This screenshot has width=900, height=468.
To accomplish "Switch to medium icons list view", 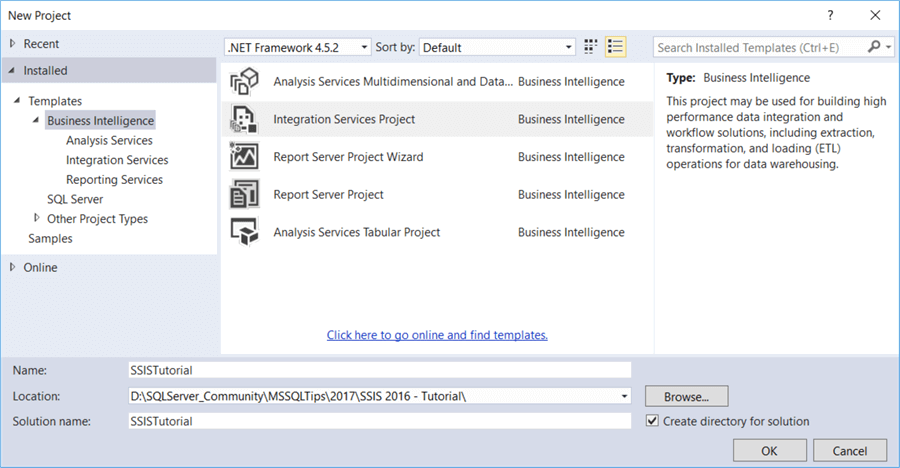I will [x=615, y=47].
